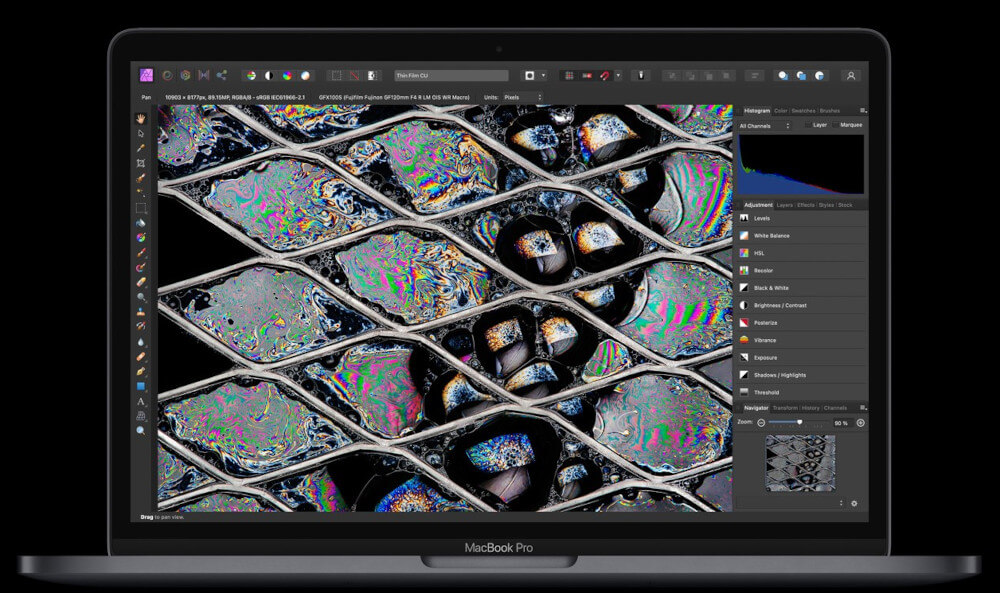Image resolution: width=1000 pixels, height=593 pixels.
Task: Add a Levels adjustment
Action: click(x=802, y=218)
